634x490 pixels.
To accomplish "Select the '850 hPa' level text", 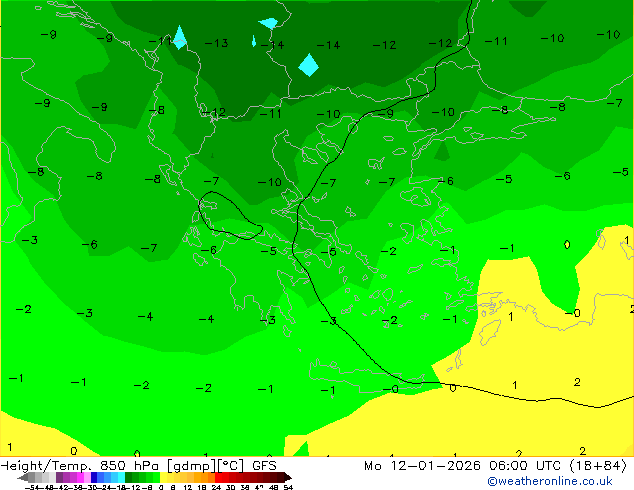I will (129, 466).
